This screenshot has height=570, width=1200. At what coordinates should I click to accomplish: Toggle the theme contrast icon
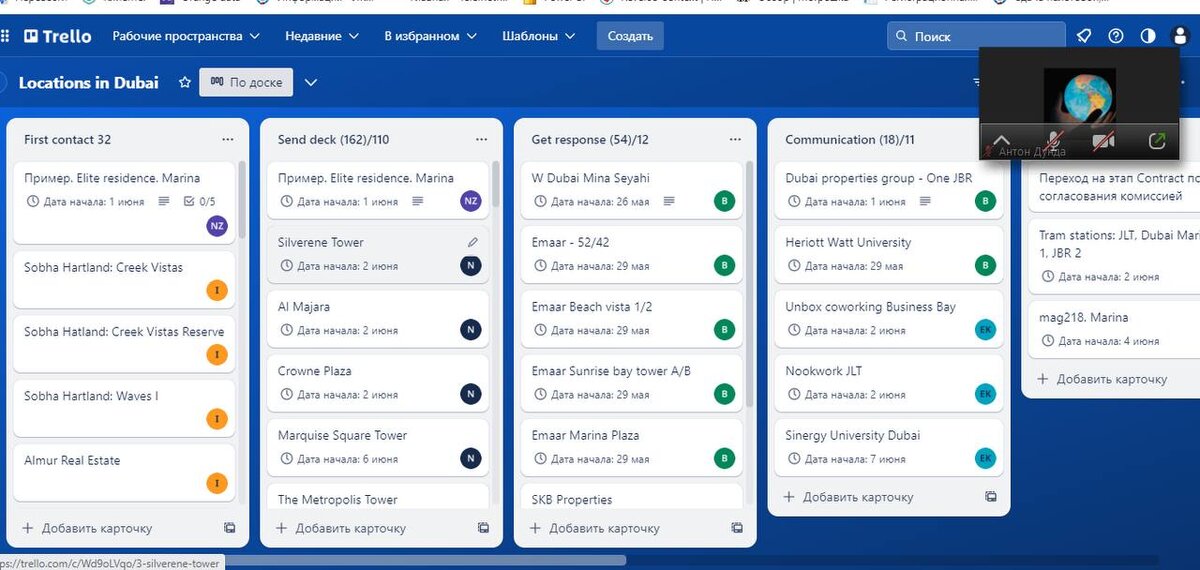pyautogui.click(x=1148, y=36)
